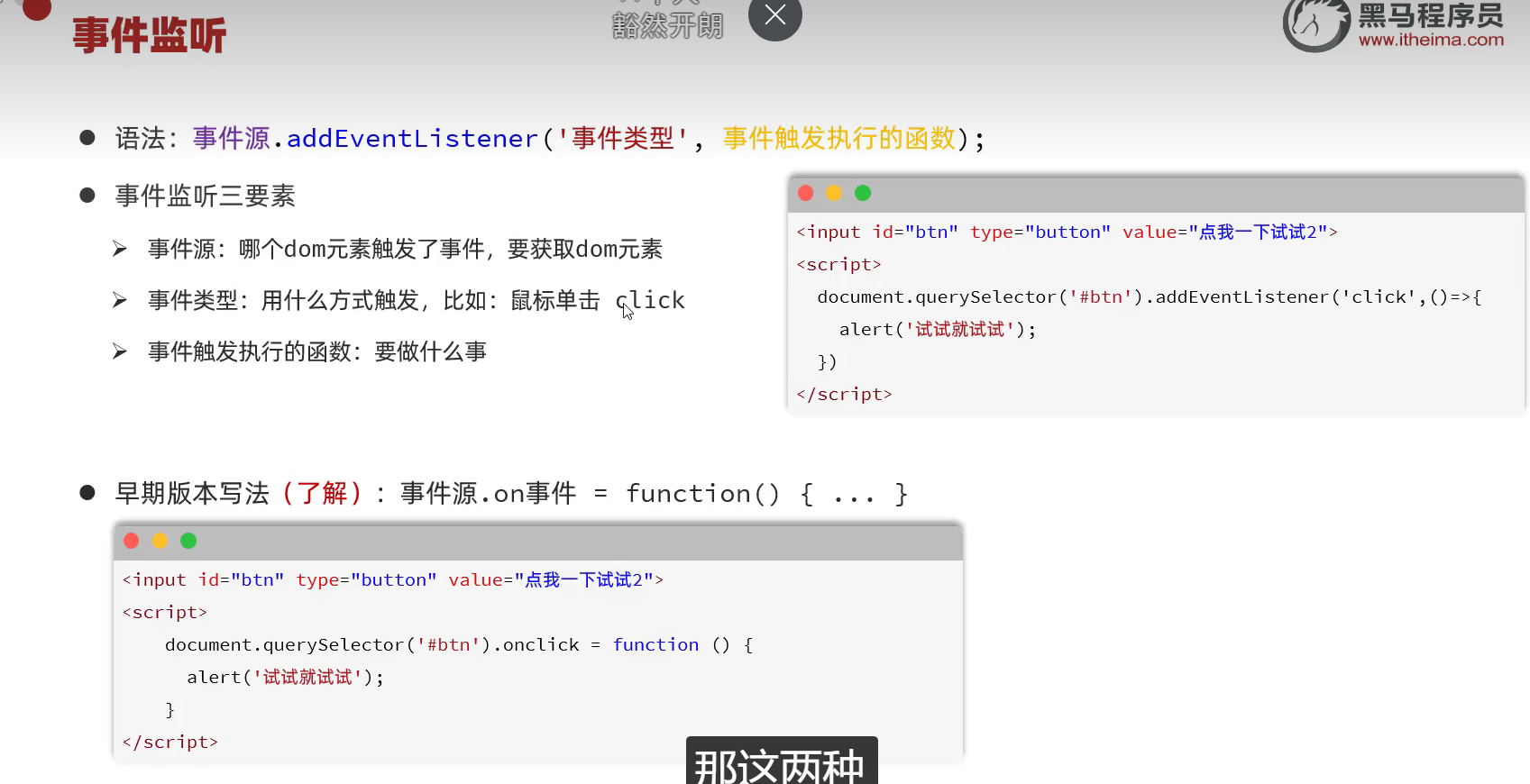This screenshot has height=784, width=1530.
Task: Click the 豁然开朗 overlay text at top
Action: 667,24
